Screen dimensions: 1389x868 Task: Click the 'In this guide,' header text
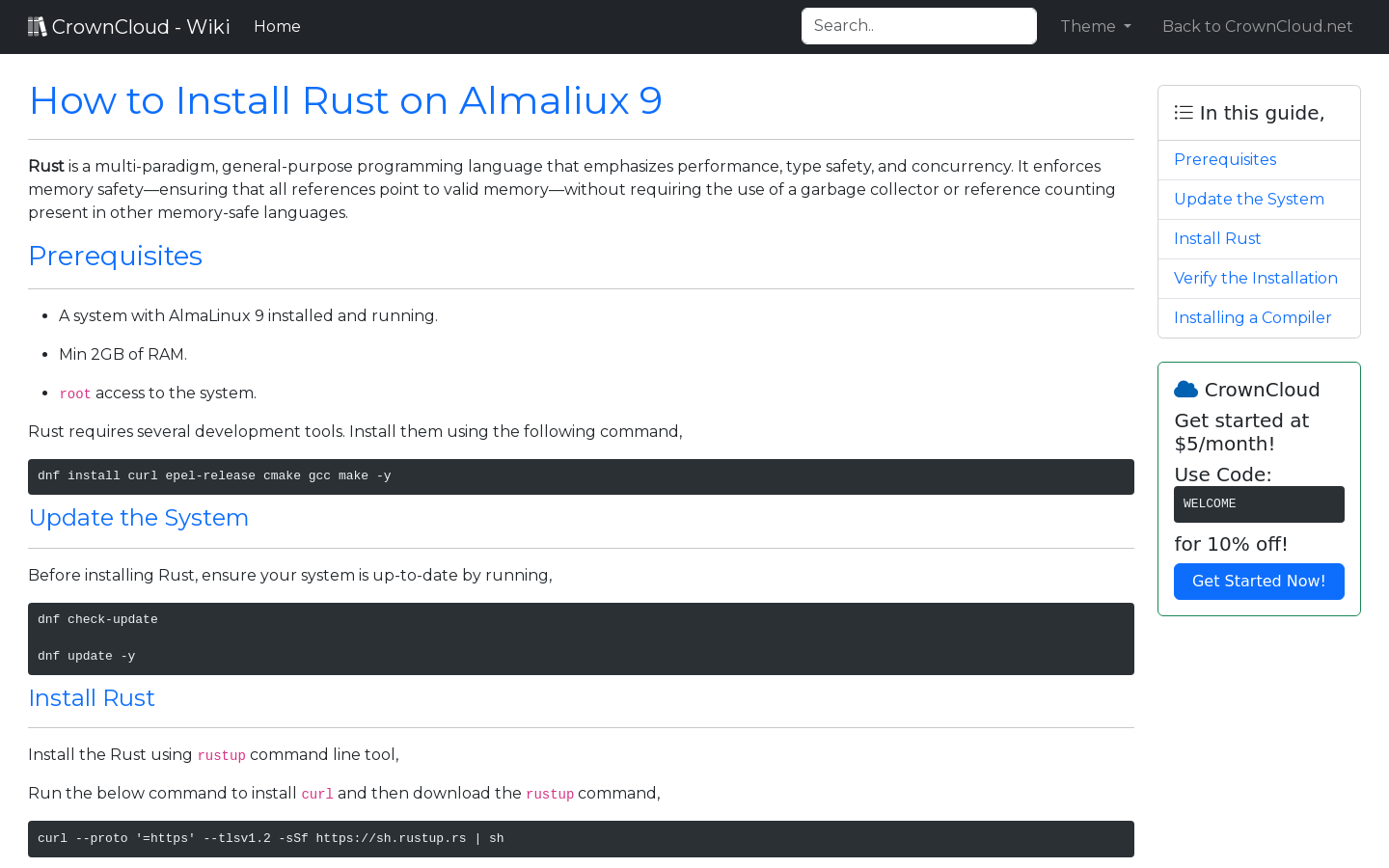(x=1262, y=113)
